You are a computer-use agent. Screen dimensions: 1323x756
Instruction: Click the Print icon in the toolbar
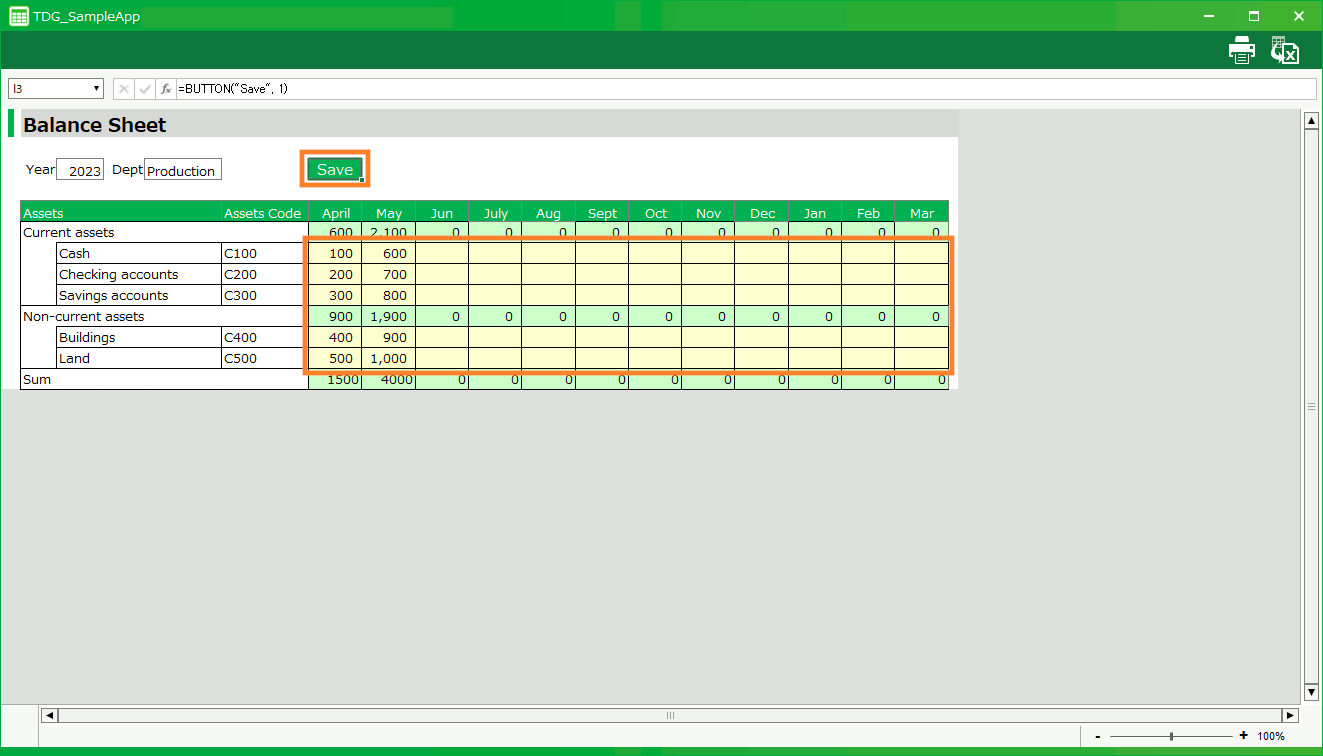[1241, 50]
